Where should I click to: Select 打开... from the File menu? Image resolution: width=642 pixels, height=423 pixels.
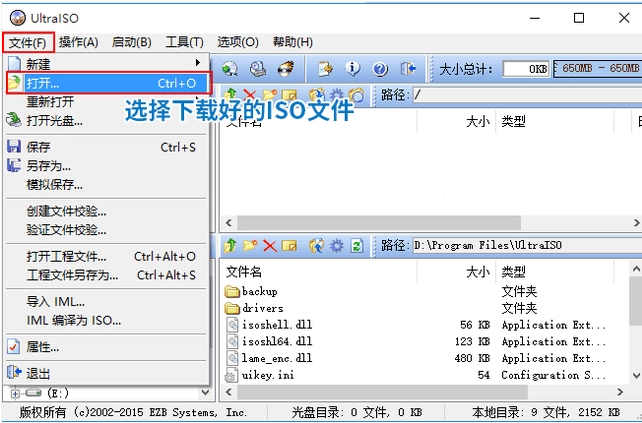44,83
